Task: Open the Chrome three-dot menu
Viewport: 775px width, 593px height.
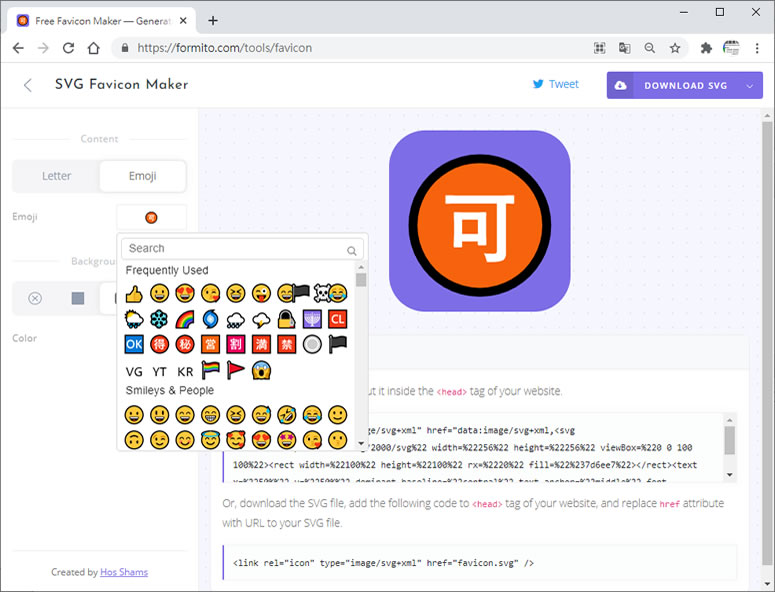Action: (x=759, y=47)
